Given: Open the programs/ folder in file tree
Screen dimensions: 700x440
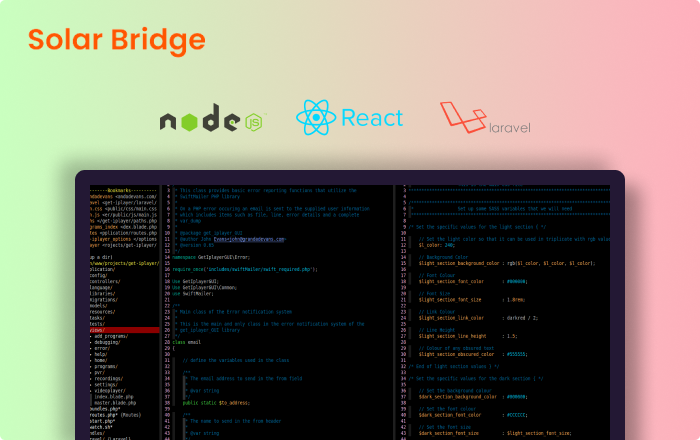Looking at the screenshot, I should (106, 366).
